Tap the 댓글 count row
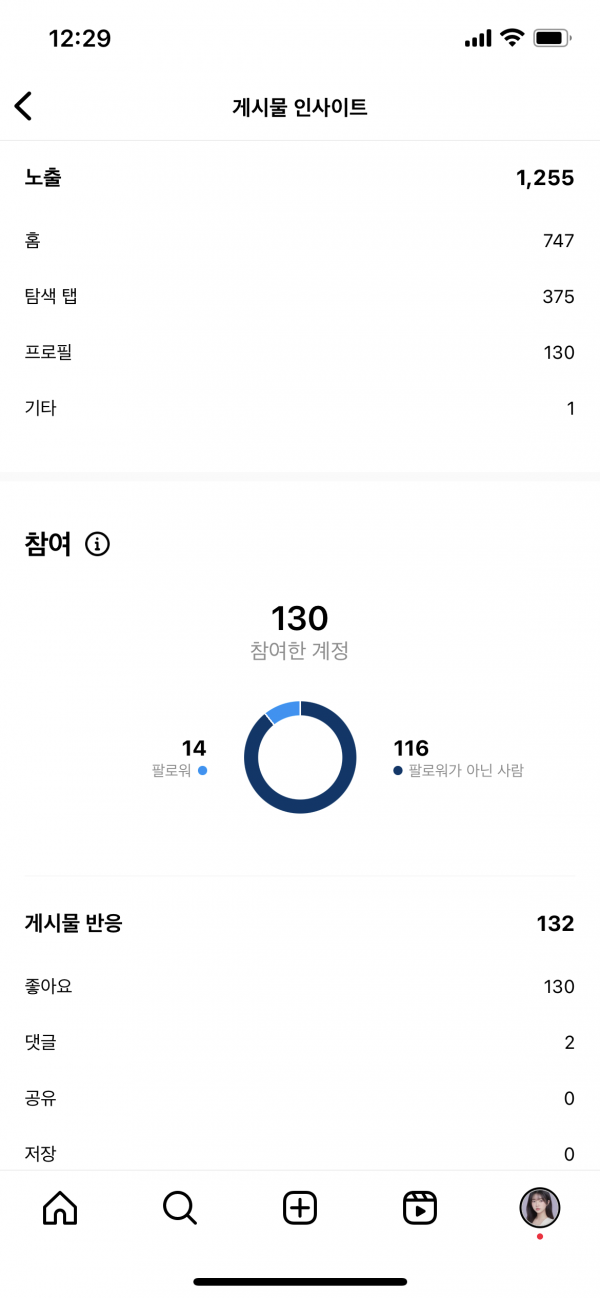The width and height of the screenshot is (600, 1298). (300, 1043)
